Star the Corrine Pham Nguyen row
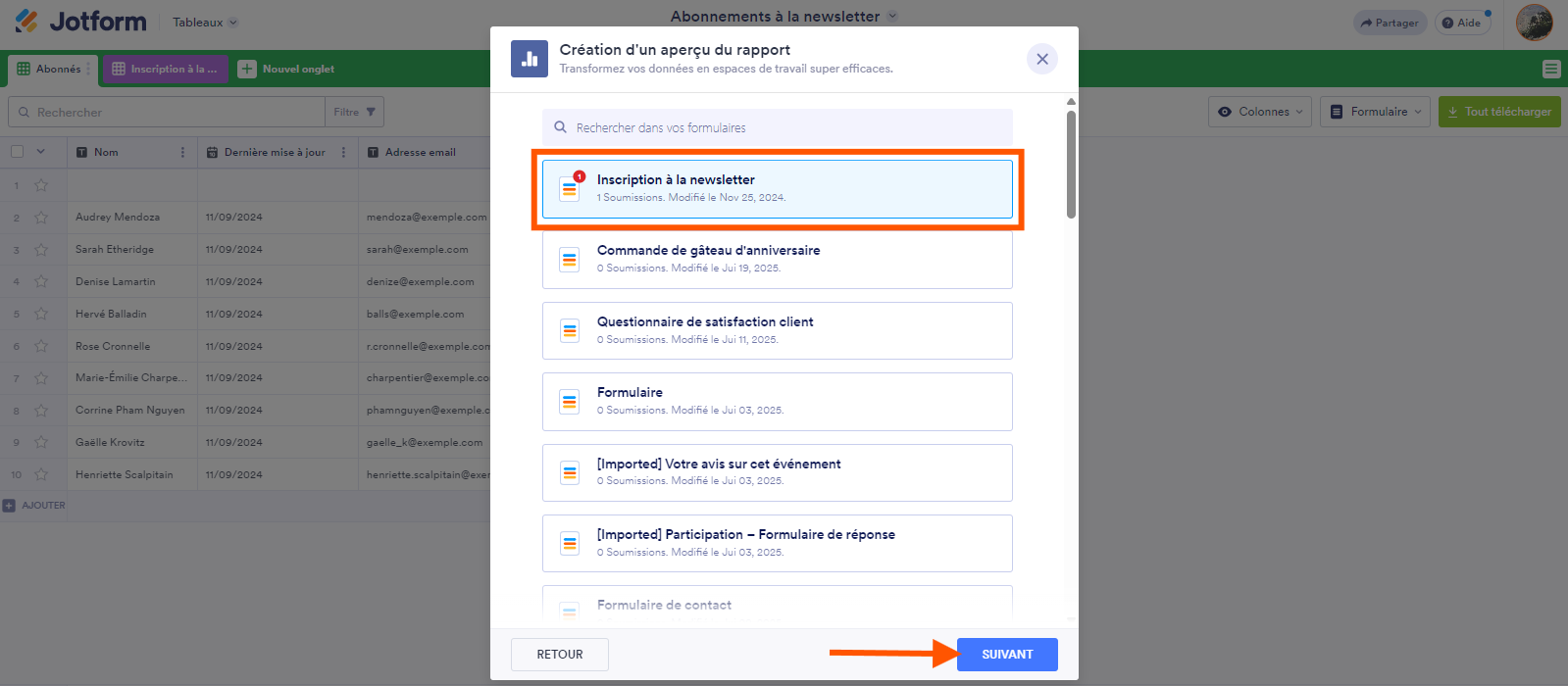The image size is (1568, 686). 41,411
